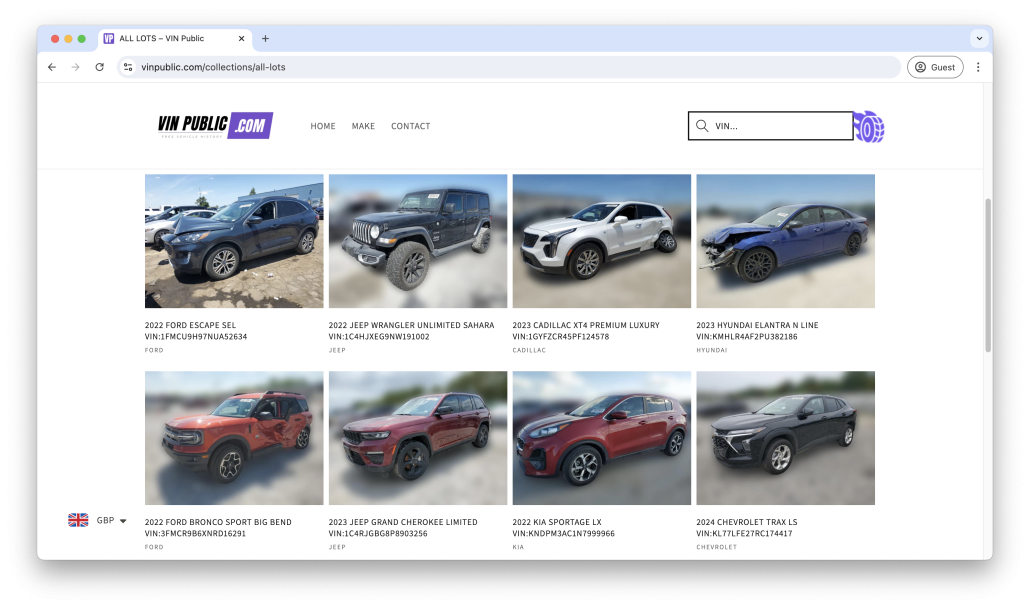
Task: View site information icon in address bar
Action: [x=128, y=67]
